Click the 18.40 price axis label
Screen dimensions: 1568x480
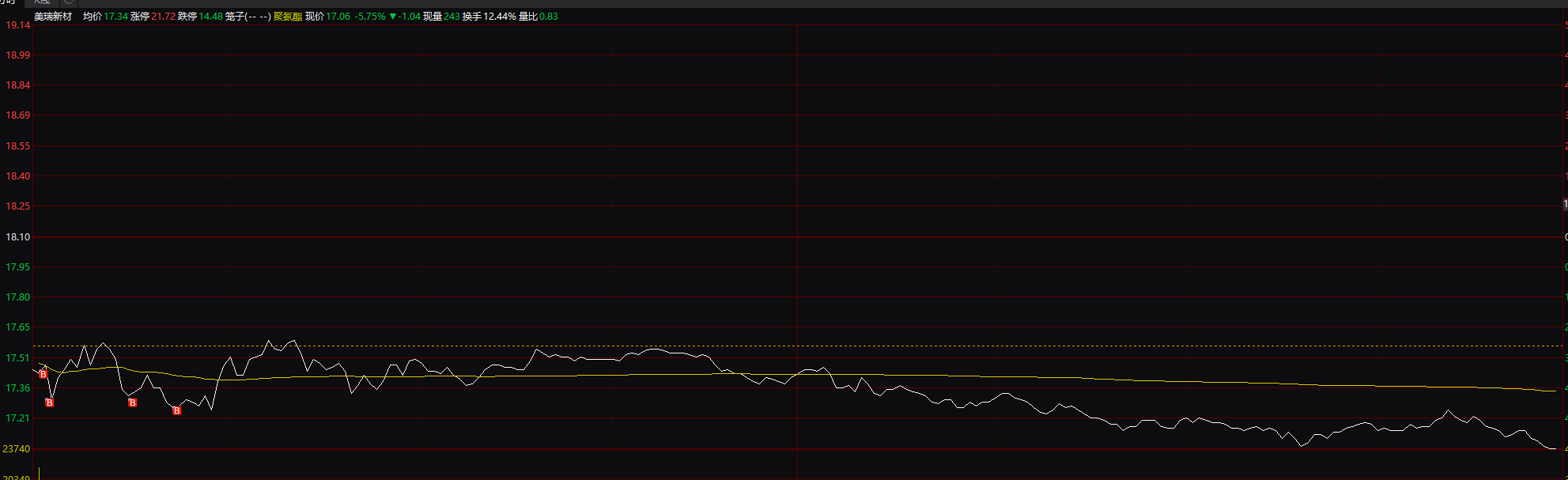(x=18, y=176)
